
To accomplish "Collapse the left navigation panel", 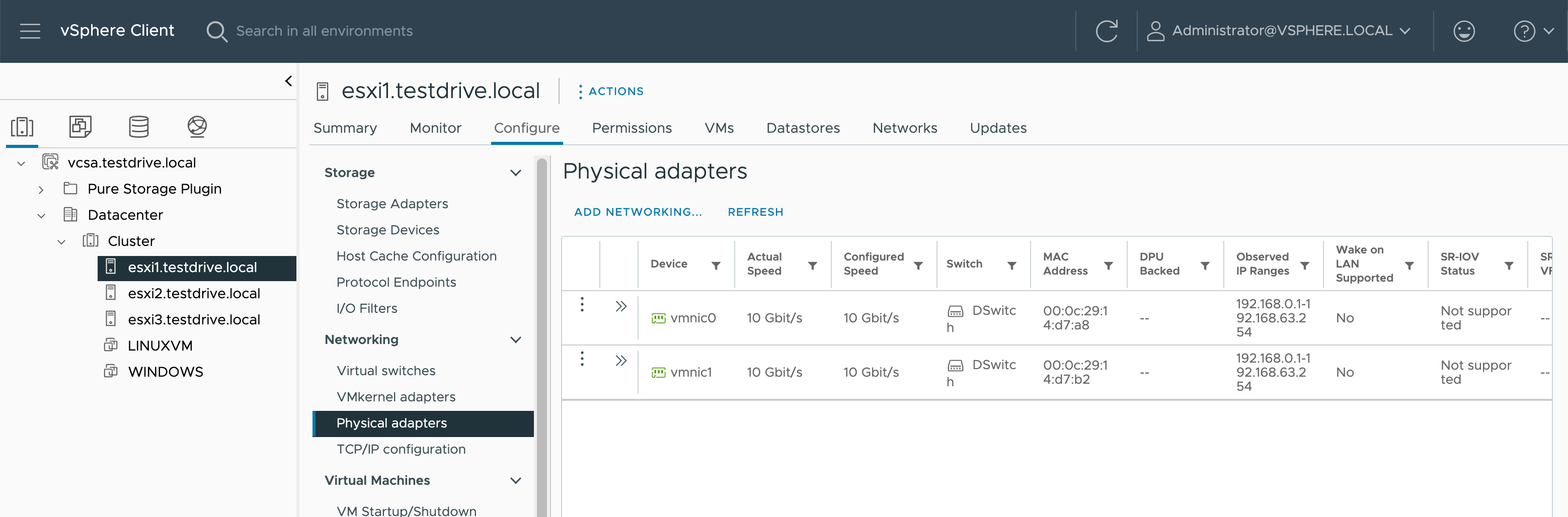I will 288,81.
